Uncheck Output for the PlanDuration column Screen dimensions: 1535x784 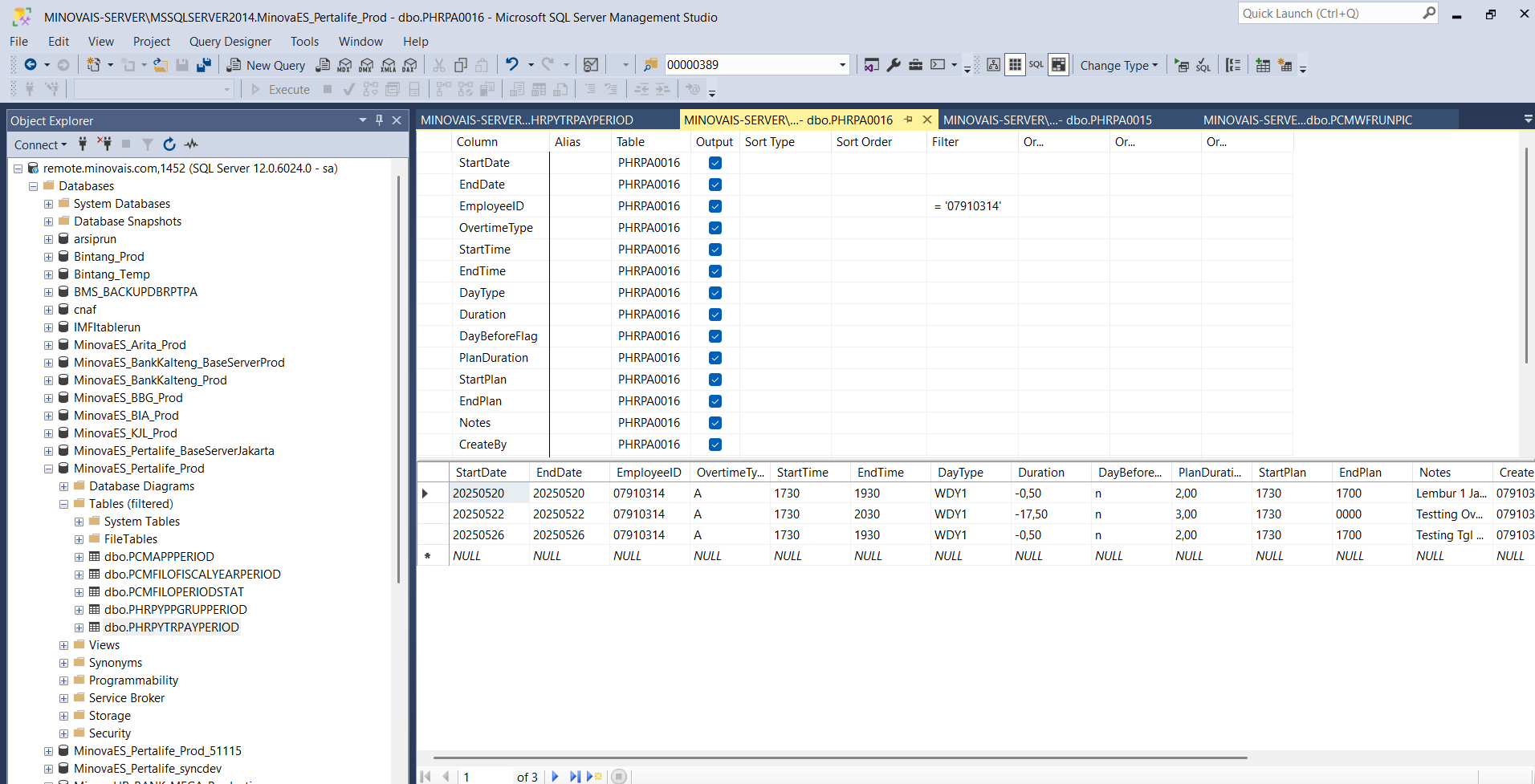715,358
